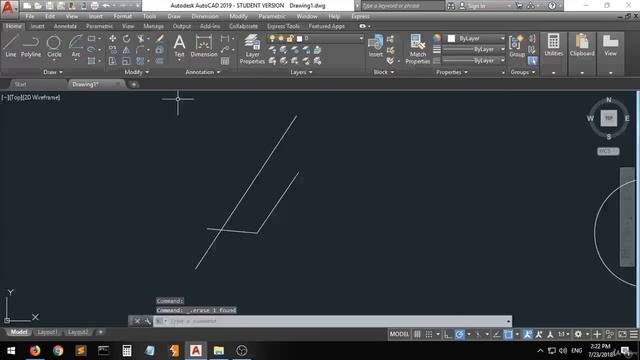Switch to the Manage ribbon tab

153,26
